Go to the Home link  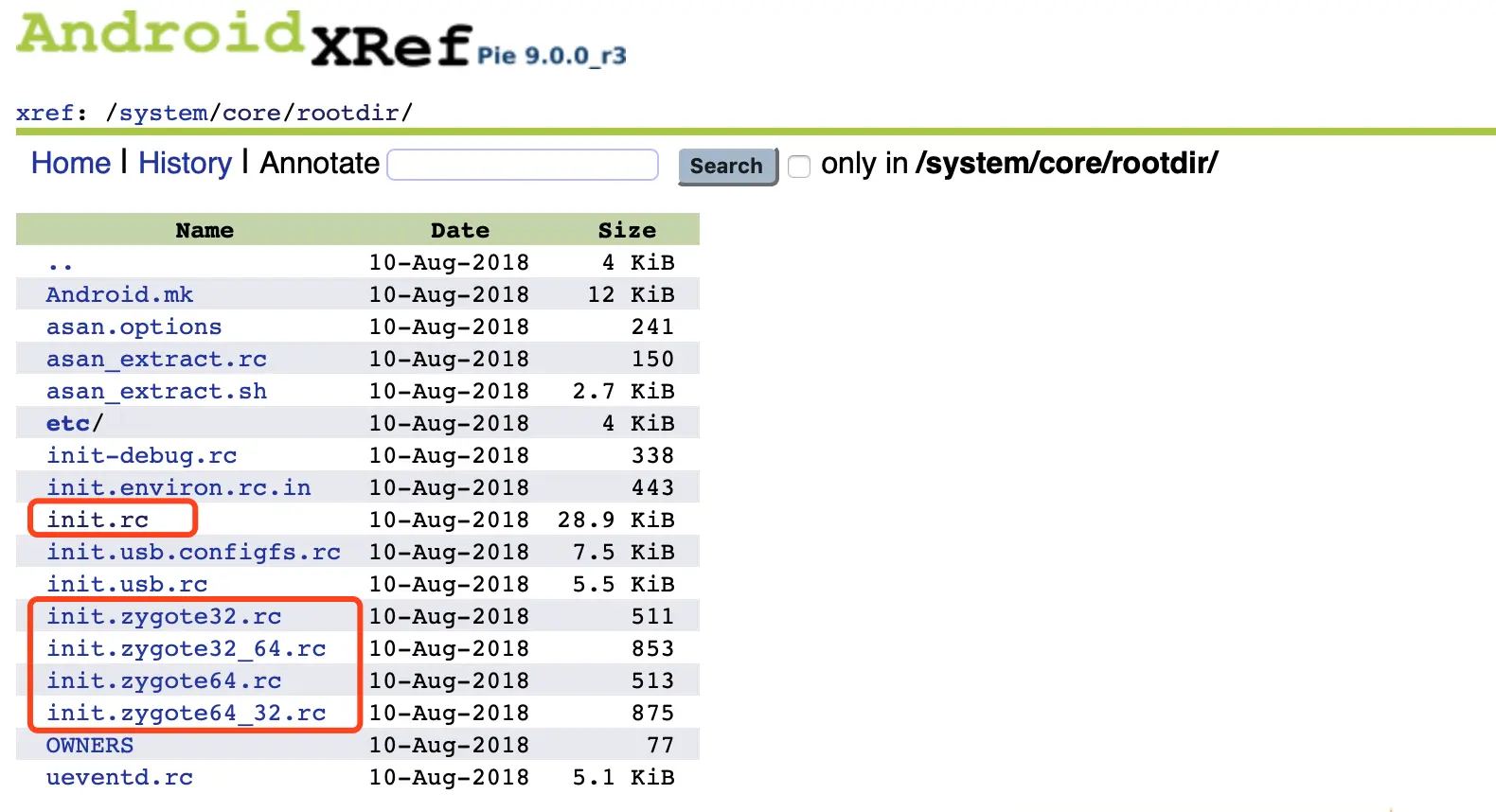pyautogui.click(x=71, y=163)
